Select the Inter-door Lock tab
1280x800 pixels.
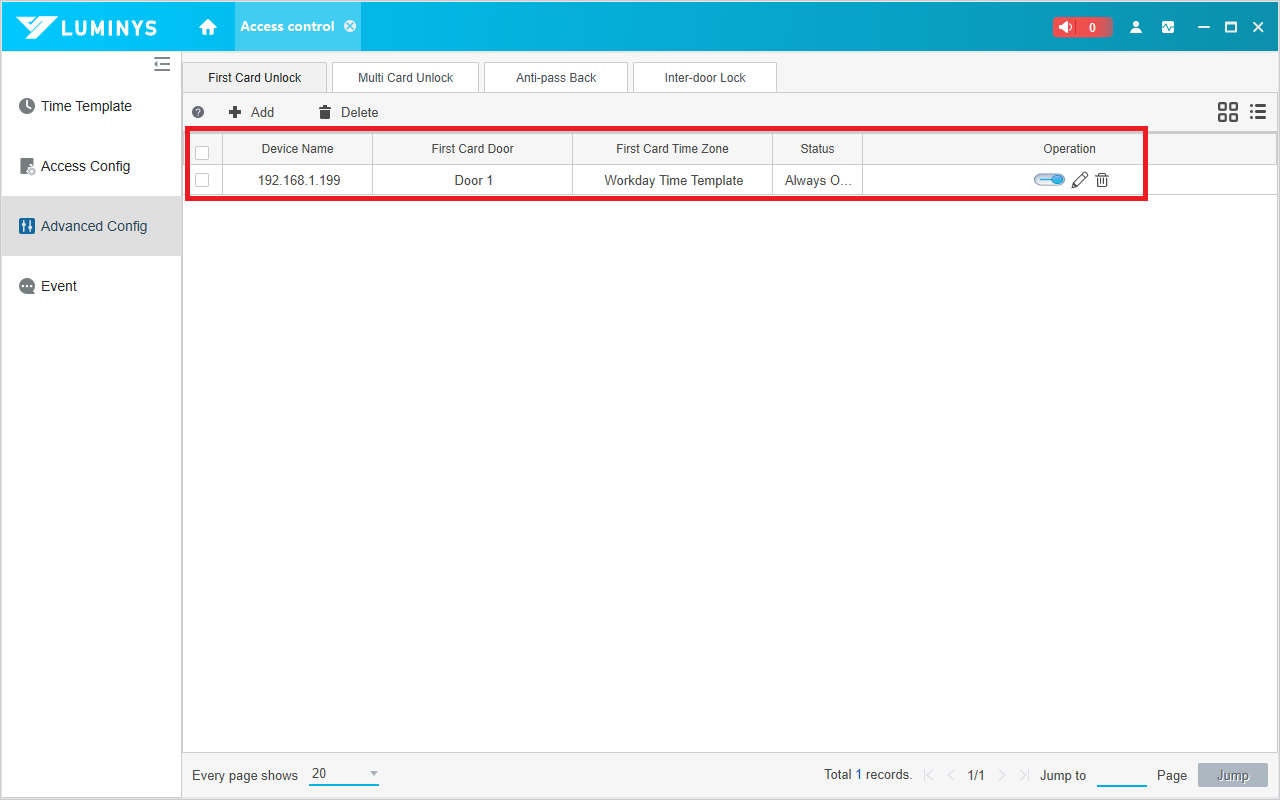click(x=705, y=78)
